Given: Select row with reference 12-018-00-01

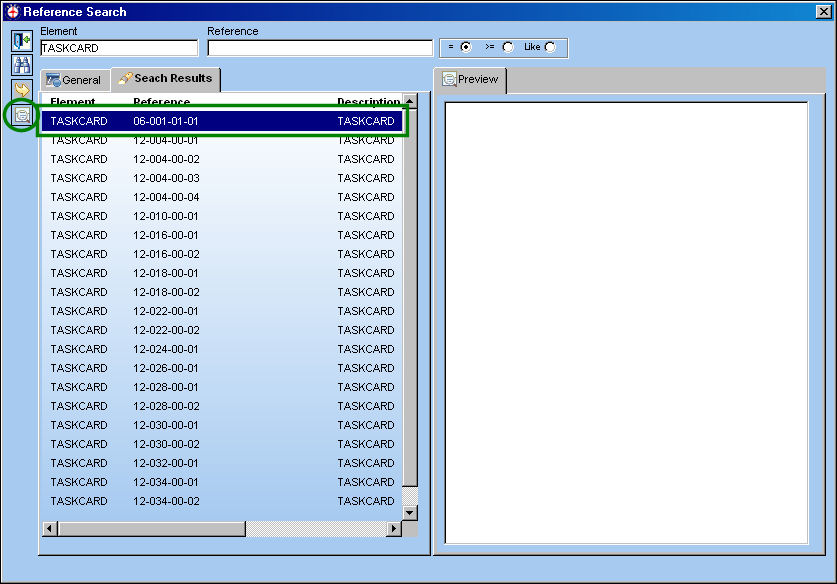Looking at the screenshot, I should [x=222, y=273].
